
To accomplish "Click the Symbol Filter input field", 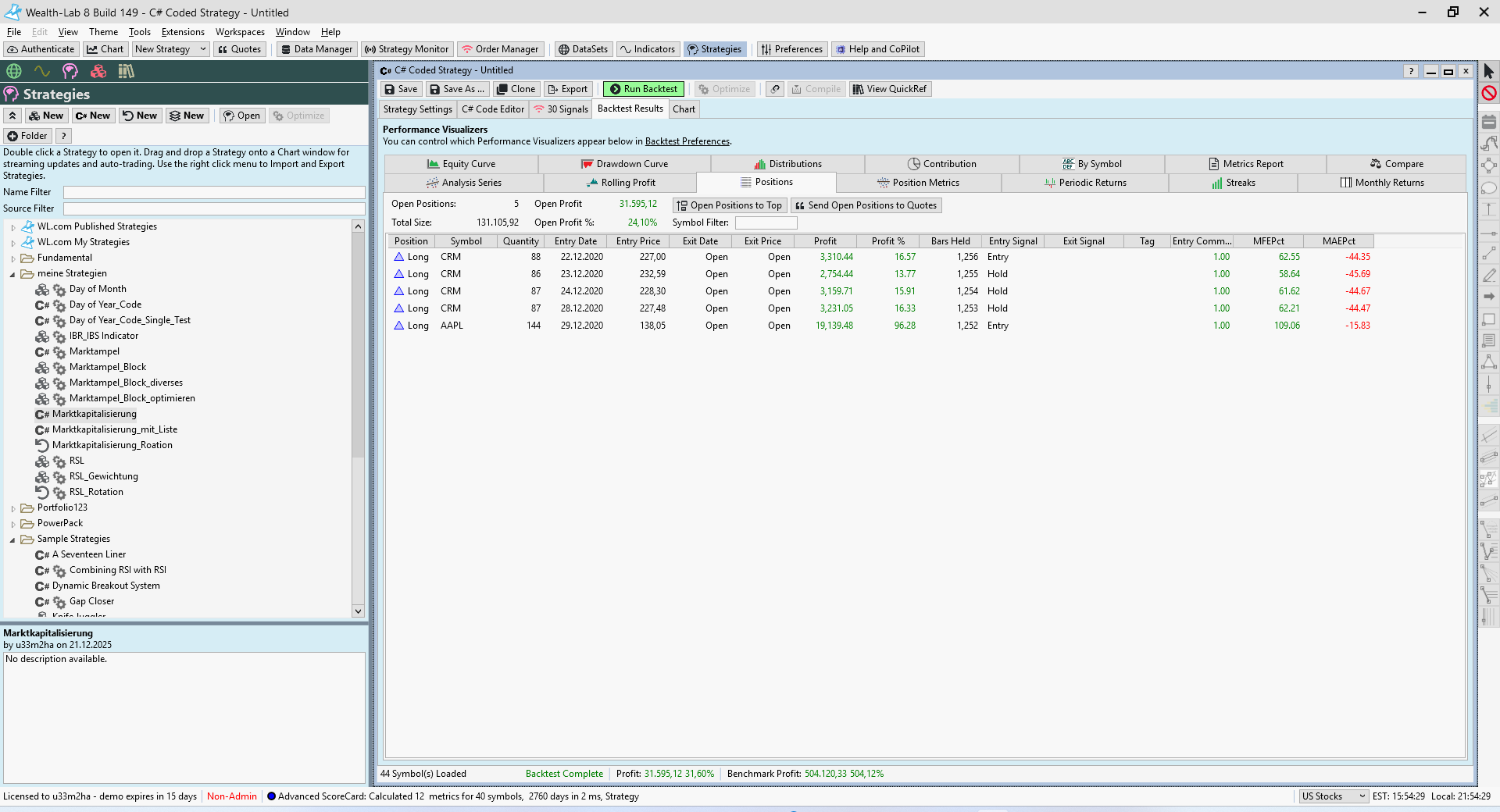I will (x=765, y=223).
